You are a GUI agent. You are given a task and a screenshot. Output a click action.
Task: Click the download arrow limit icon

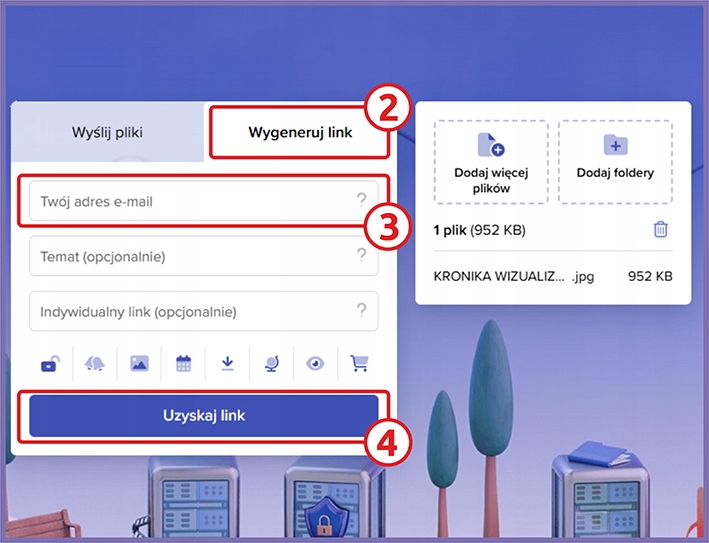click(x=227, y=365)
